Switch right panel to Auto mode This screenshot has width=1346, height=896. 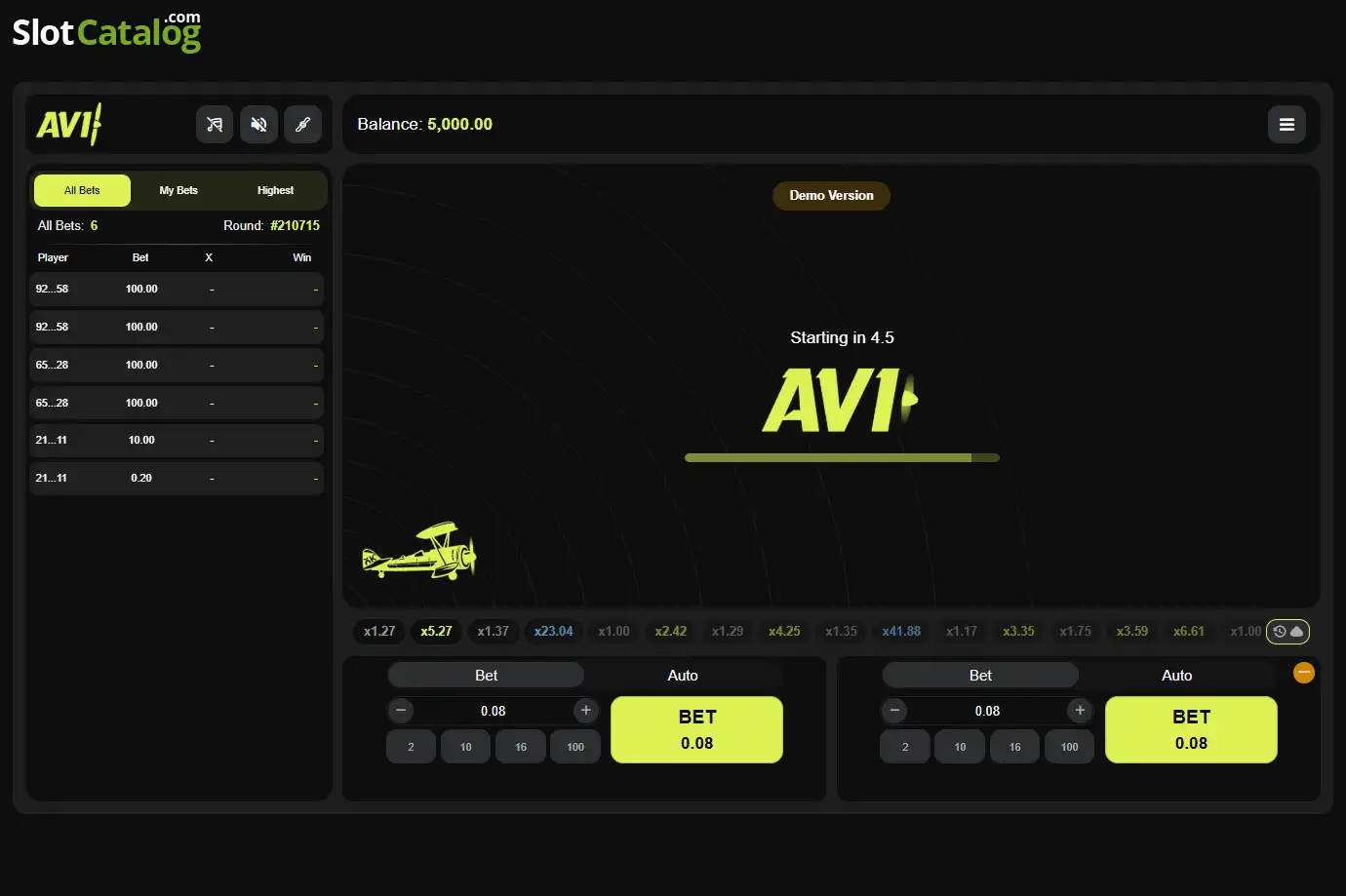tap(1176, 675)
